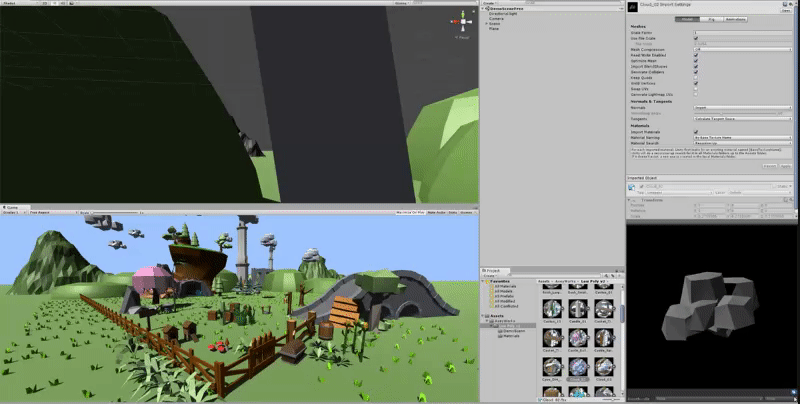800x404 pixels.
Task: Toggle Import BlendShapes checkbox
Action: [695, 66]
